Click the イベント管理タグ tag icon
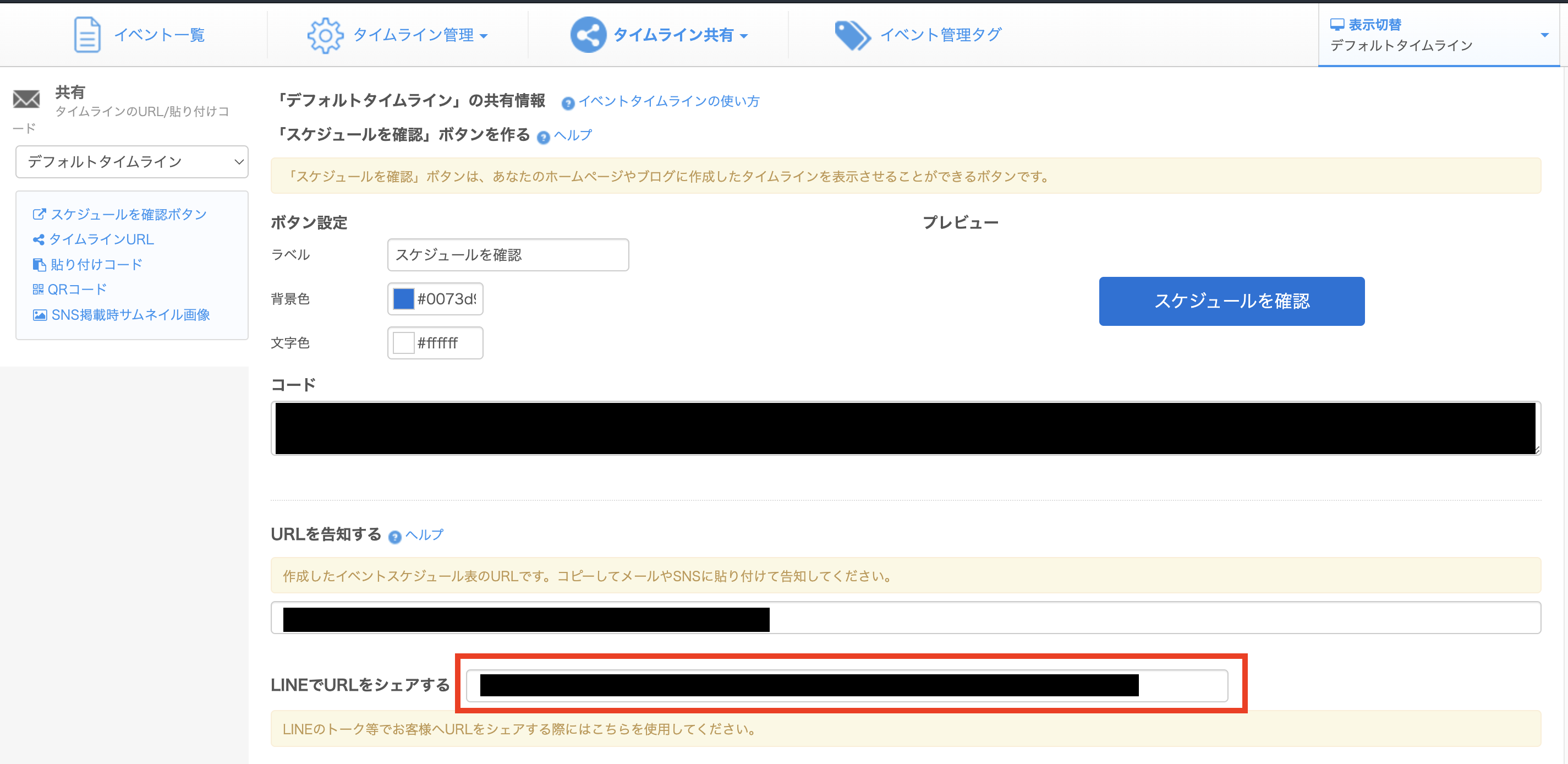 (852, 35)
